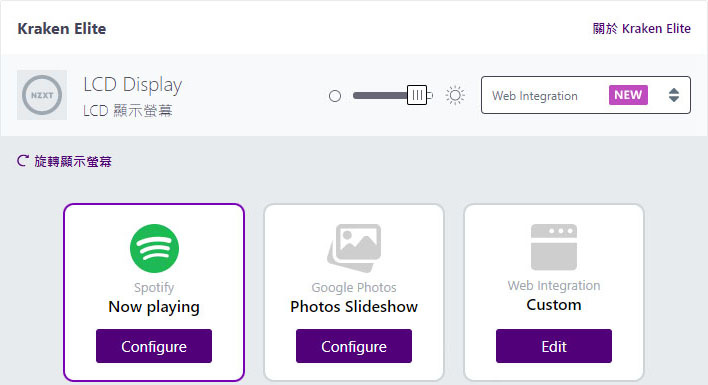Select the Custom Web Integration card
The height and width of the screenshot is (385, 708).
point(554,292)
